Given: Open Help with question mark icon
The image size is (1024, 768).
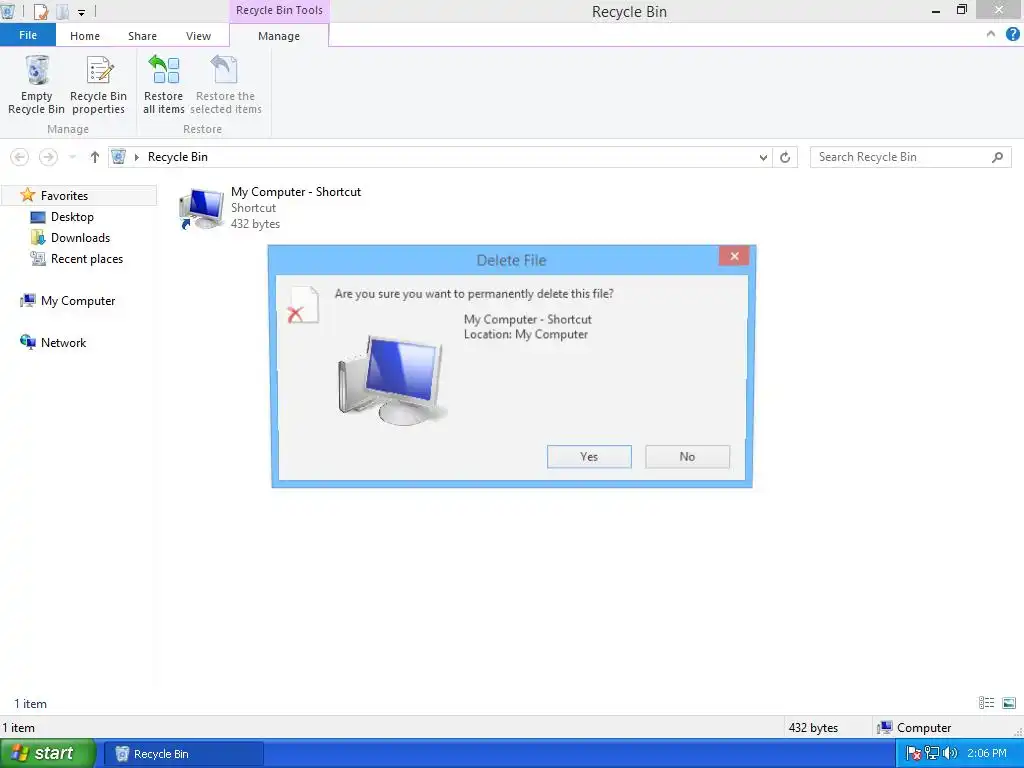Looking at the screenshot, I should pyautogui.click(x=1012, y=34).
